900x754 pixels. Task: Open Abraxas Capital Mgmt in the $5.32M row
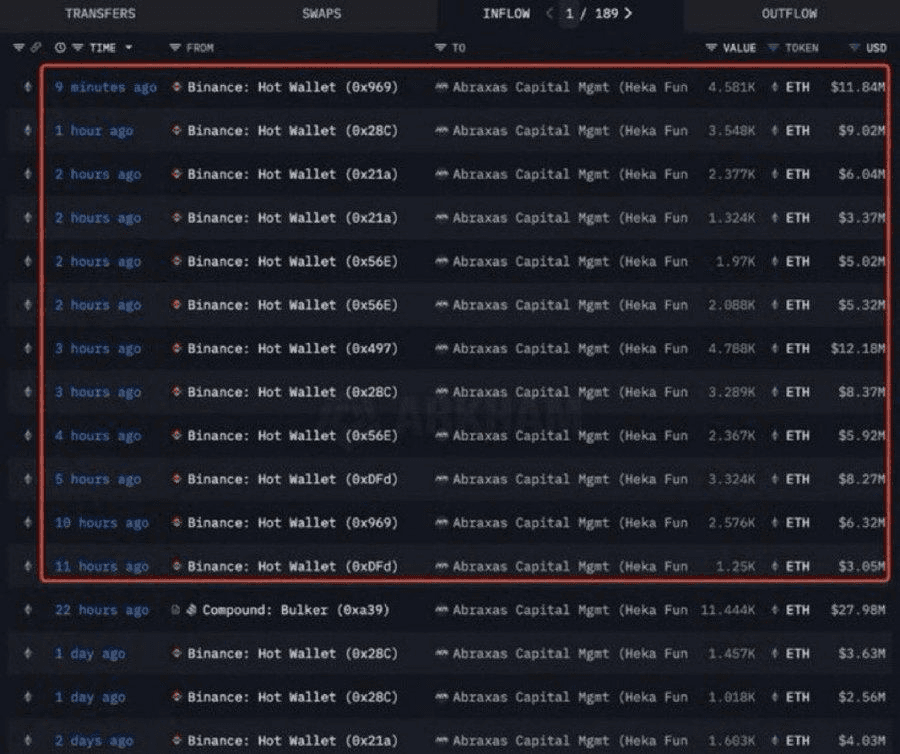click(570, 305)
